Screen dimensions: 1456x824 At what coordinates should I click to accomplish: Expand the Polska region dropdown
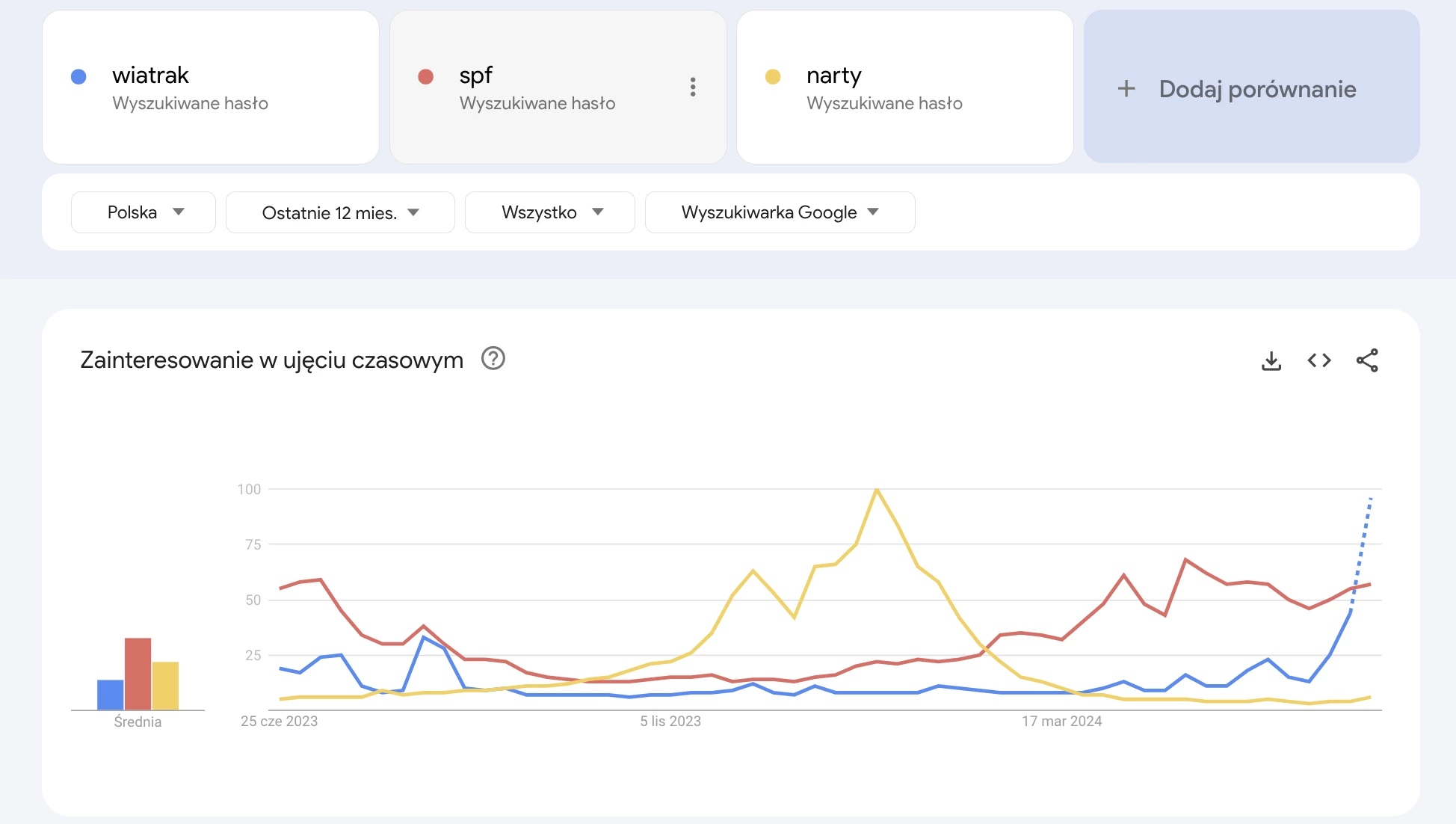click(144, 212)
